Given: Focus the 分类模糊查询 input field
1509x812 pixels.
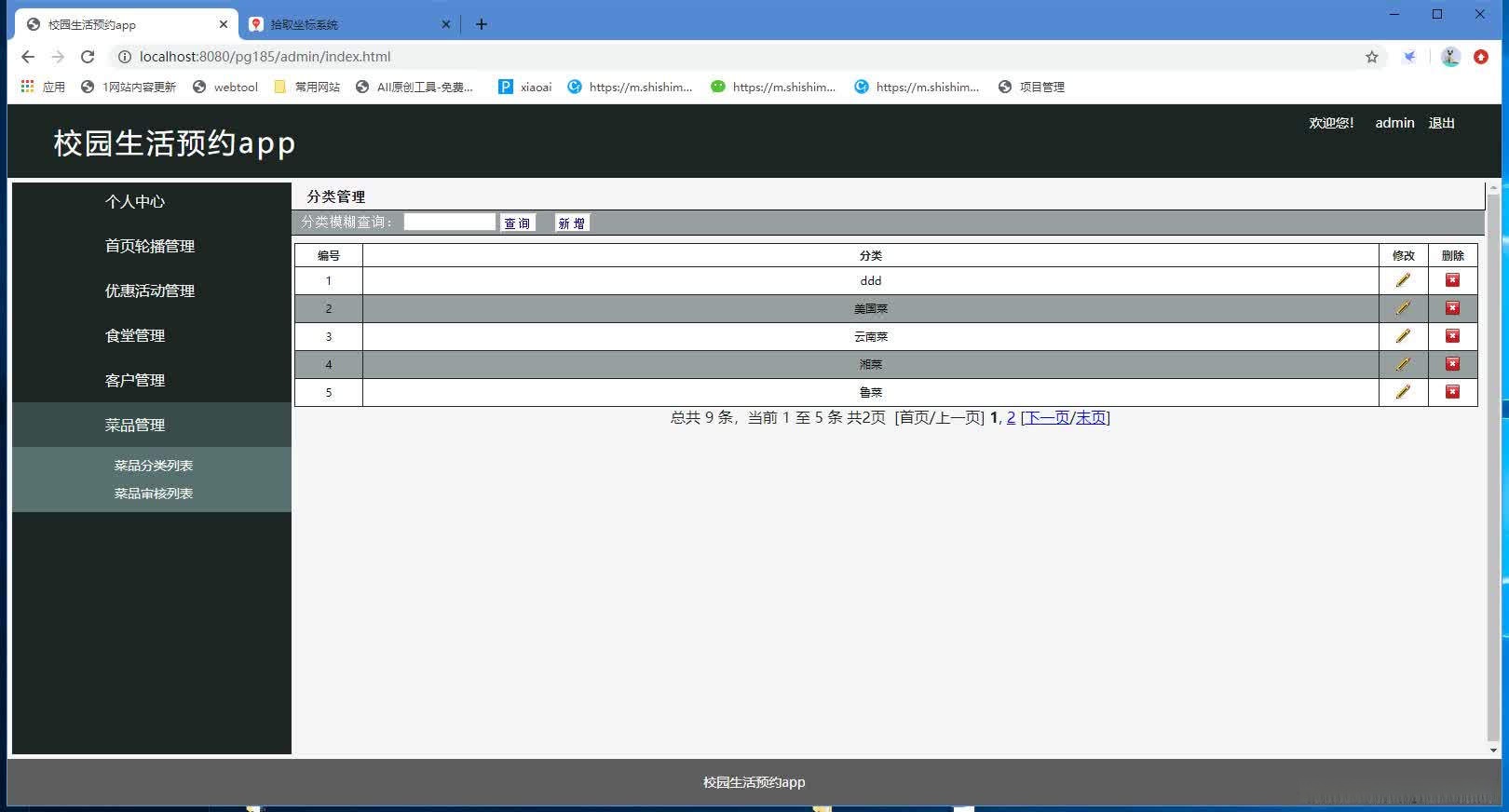Looking at the screenshot, I should pos(449,222).
